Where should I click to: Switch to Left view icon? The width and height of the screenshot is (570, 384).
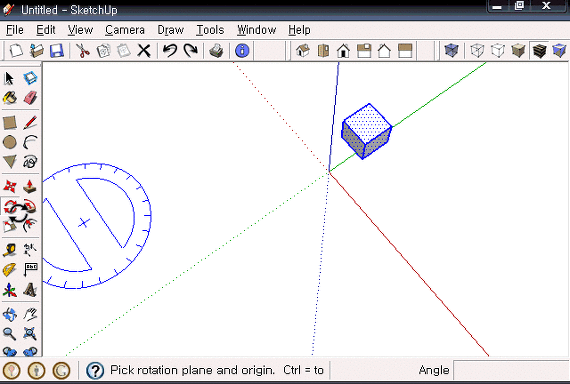coord(405,51)
